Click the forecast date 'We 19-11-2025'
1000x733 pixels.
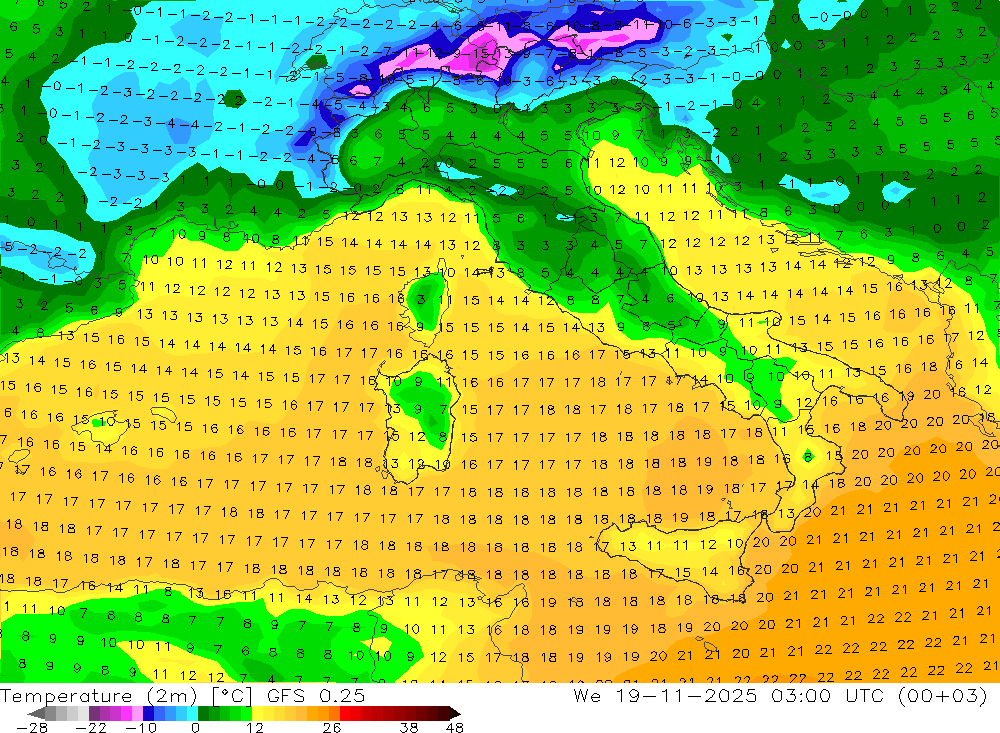(665, 695)
